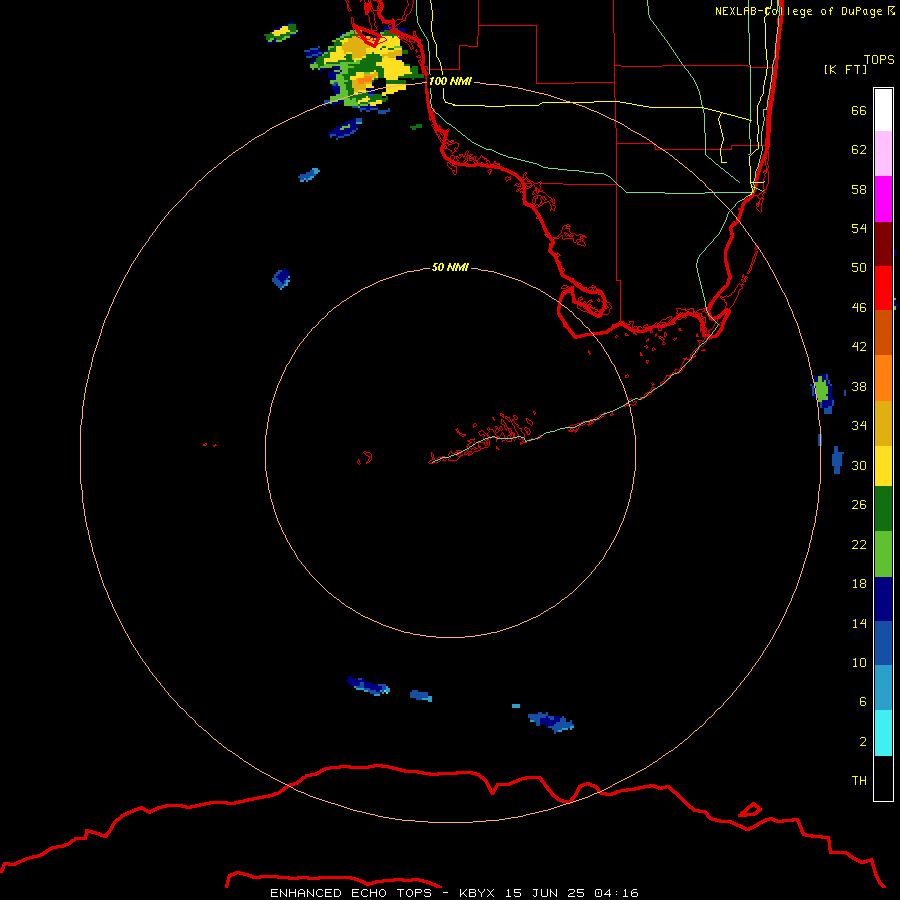Click the "100 NMI" range ring label
Viewport: 900px width, 900px height.
(x=450, y=81)
